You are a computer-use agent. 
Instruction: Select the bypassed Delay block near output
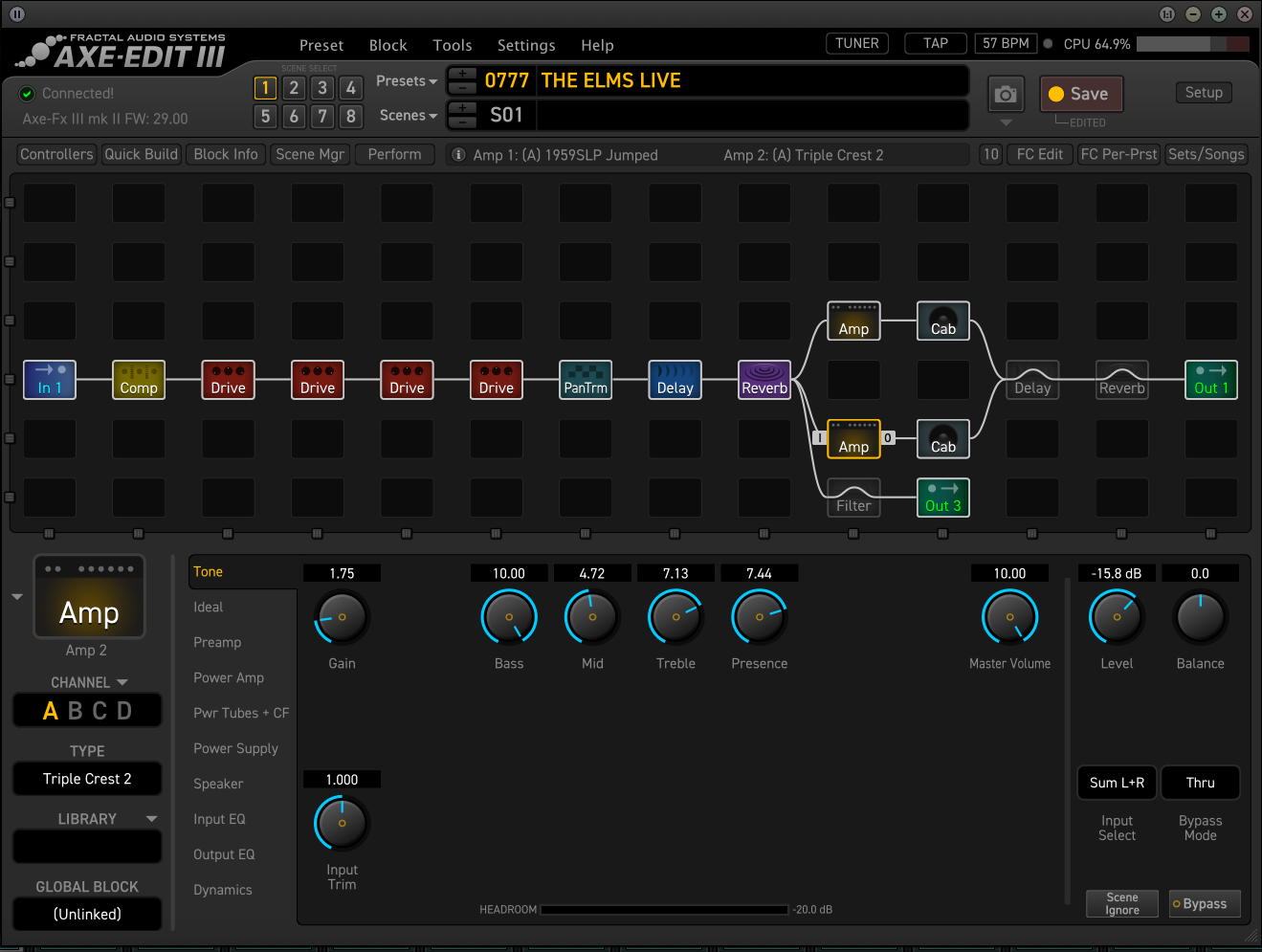click(1032, 380)
